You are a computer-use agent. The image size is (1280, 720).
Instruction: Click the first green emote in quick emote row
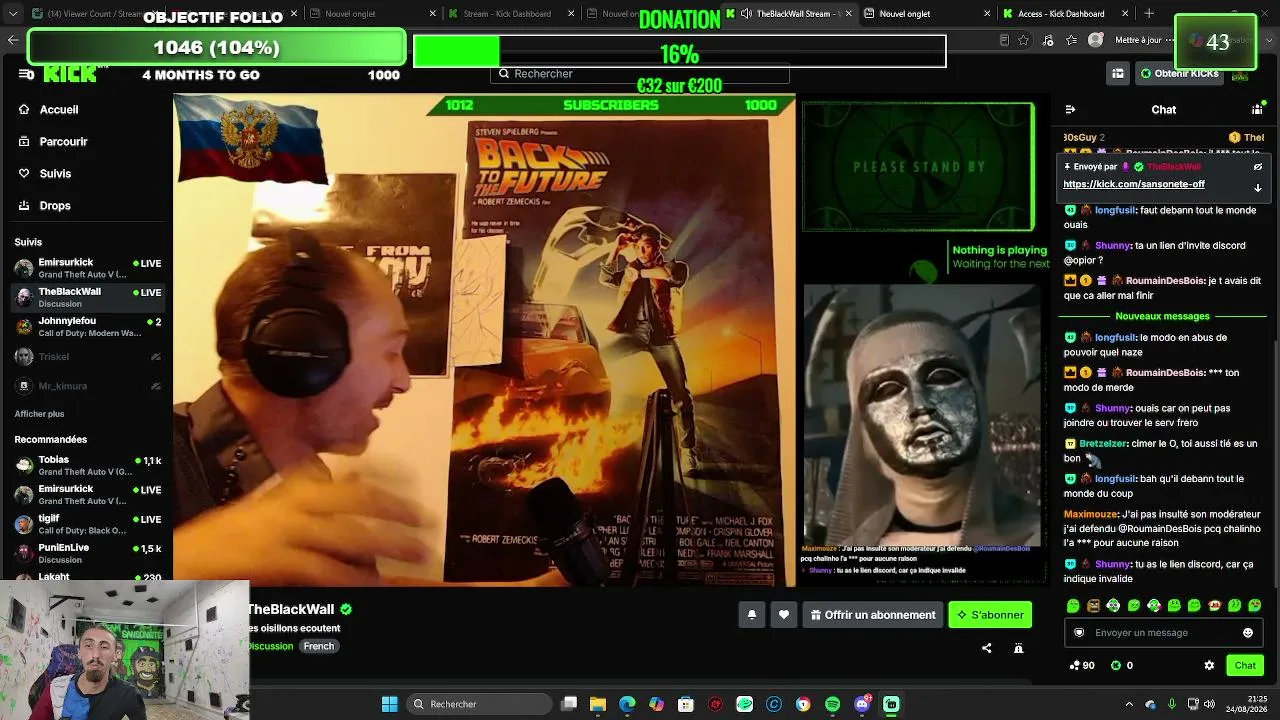(x=1073, y=606)
